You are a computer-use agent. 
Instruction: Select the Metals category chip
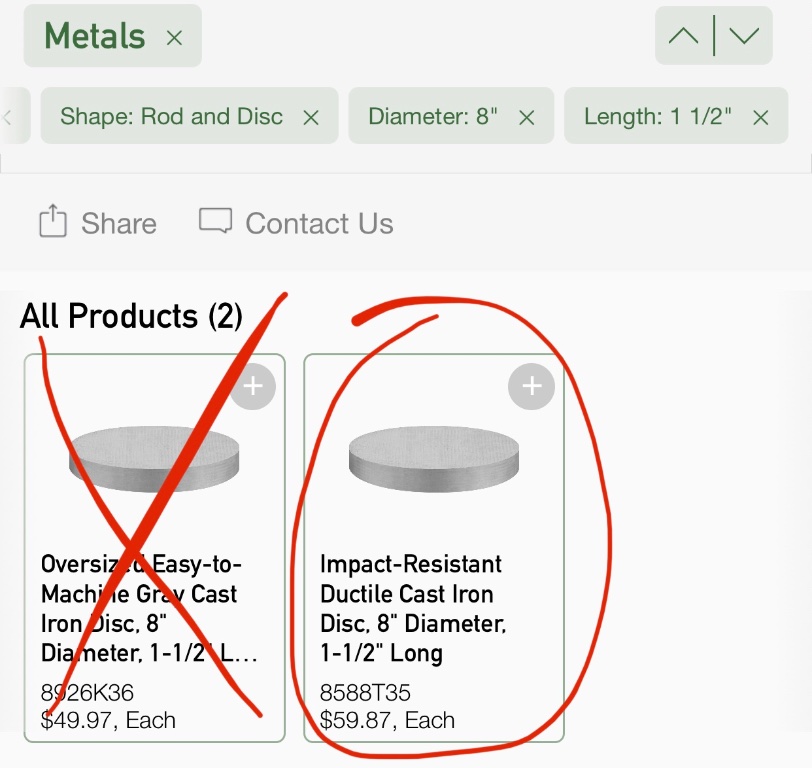pos(95,37)
